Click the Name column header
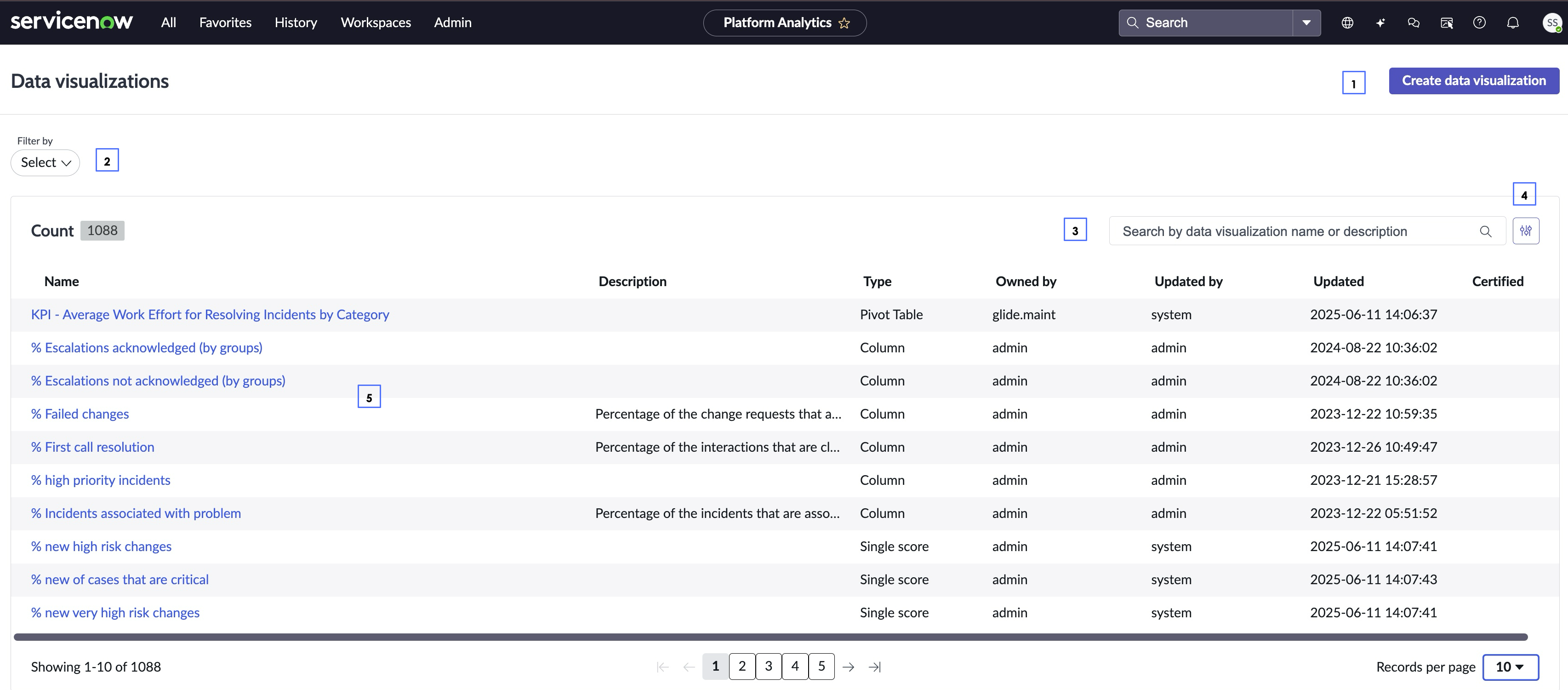The image size is (1568, 690). pos(62,282)
